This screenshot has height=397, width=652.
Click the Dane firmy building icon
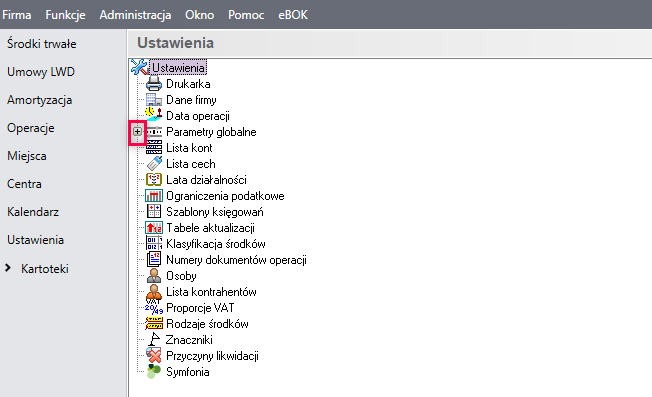click(x=154, y=100)
